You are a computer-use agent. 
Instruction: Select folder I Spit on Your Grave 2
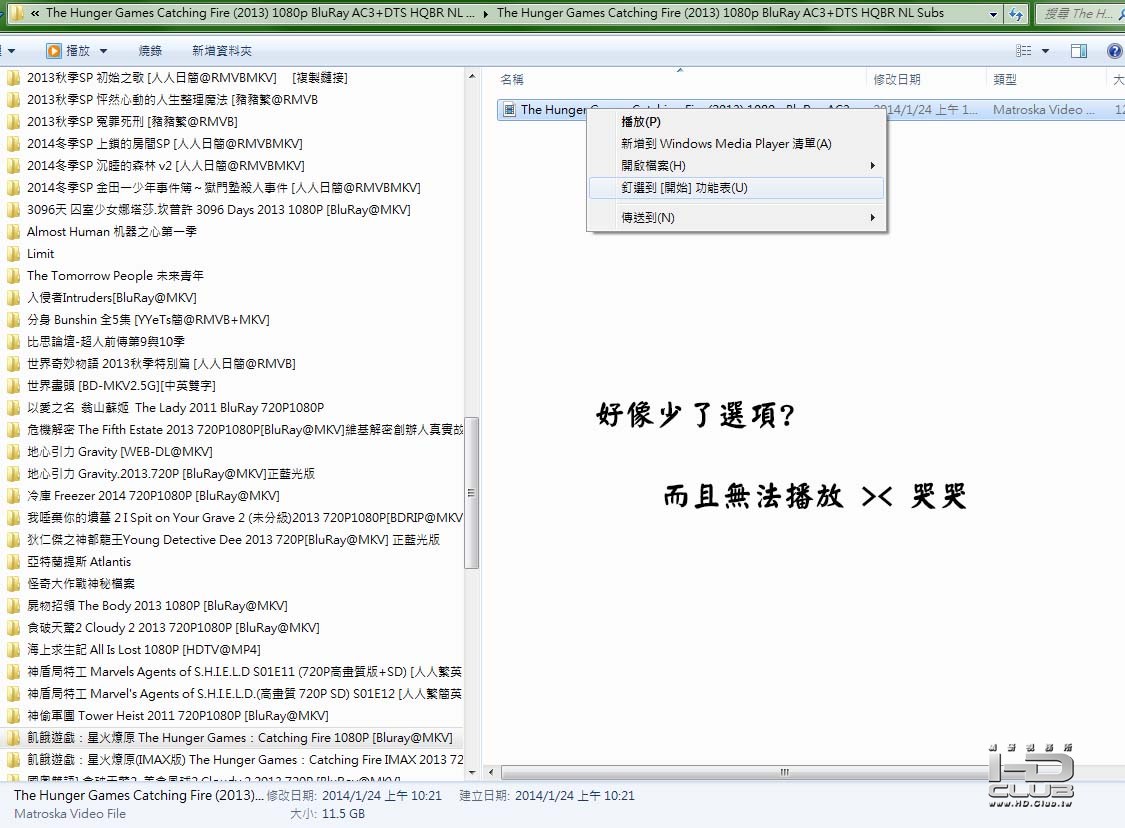tap(235, 518)
